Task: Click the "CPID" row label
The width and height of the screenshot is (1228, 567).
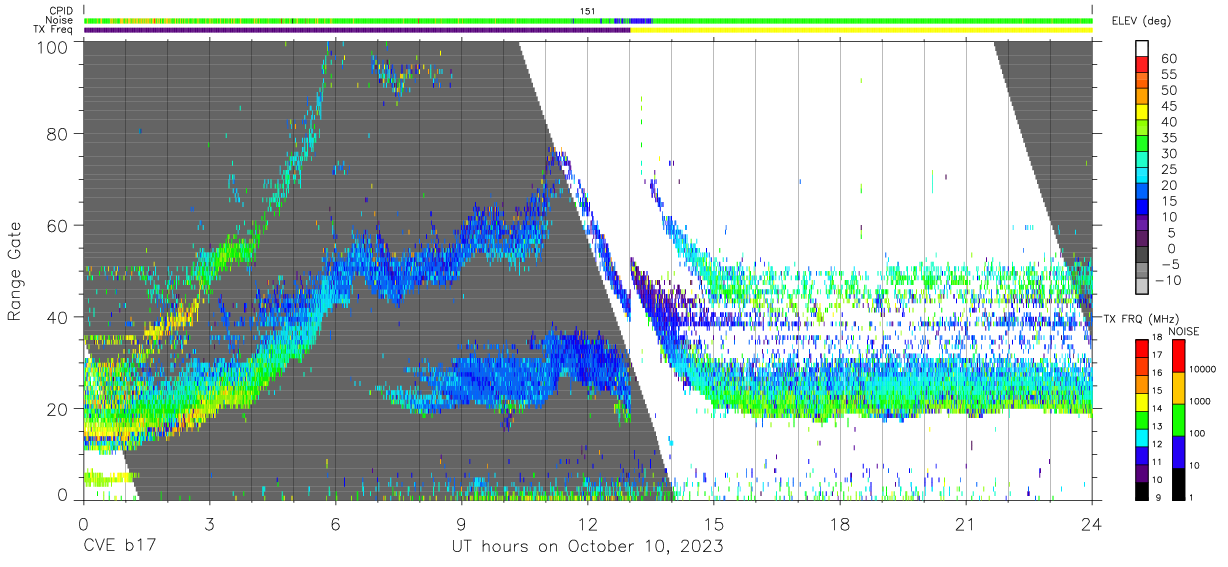Action: [61, 11]
